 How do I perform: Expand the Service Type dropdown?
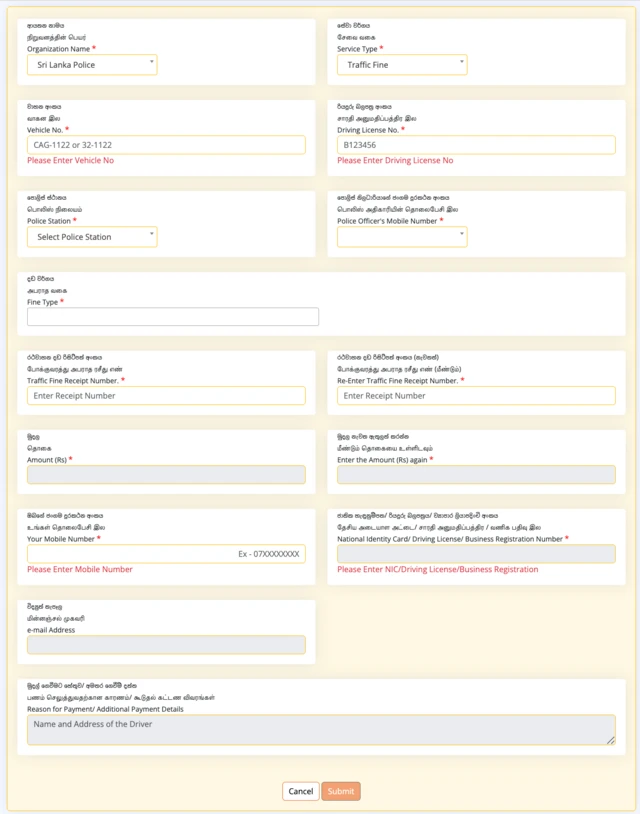tap(402, 65)
